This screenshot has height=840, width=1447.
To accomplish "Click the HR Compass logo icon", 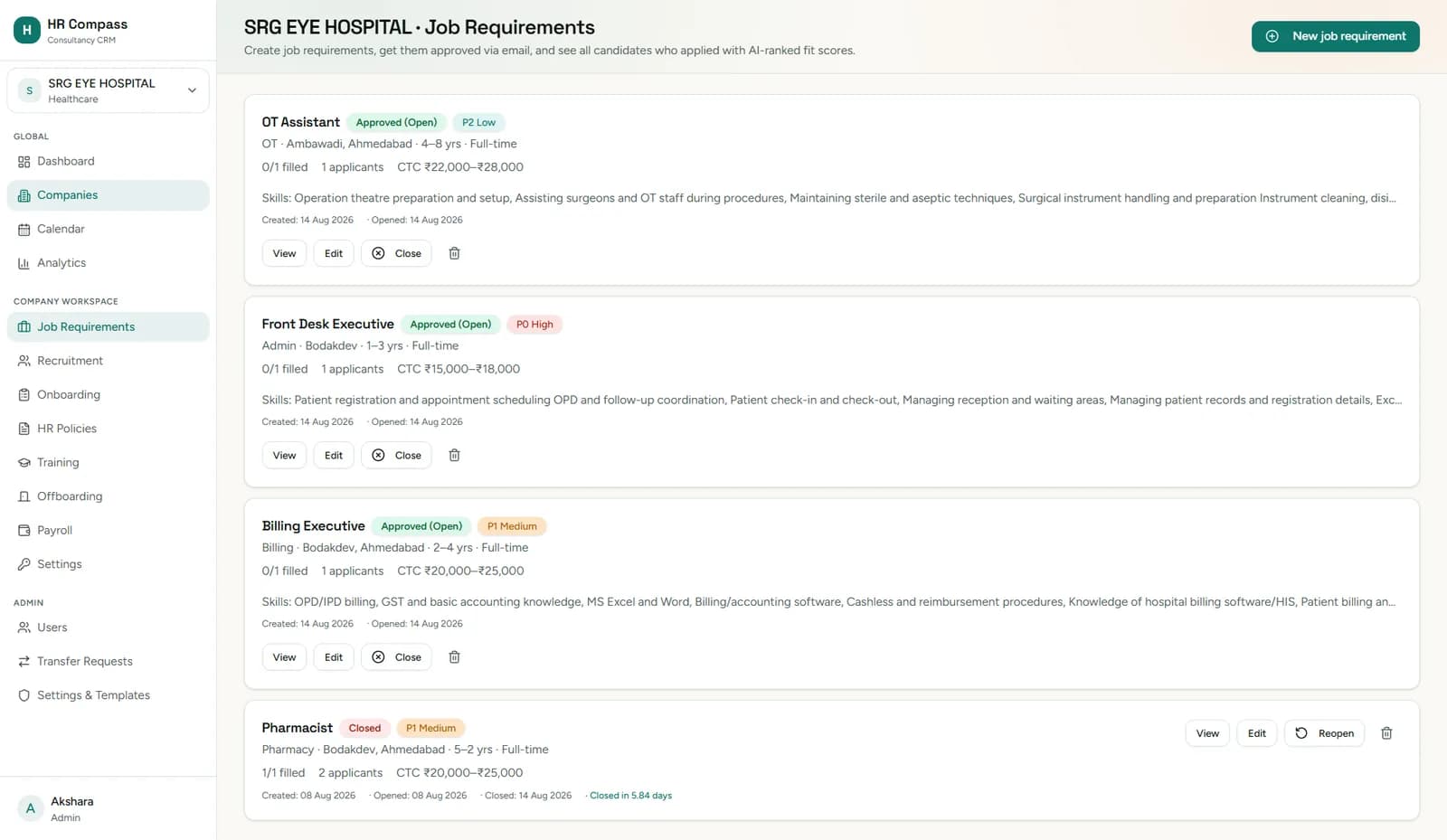I will click(x=27, y=30).
